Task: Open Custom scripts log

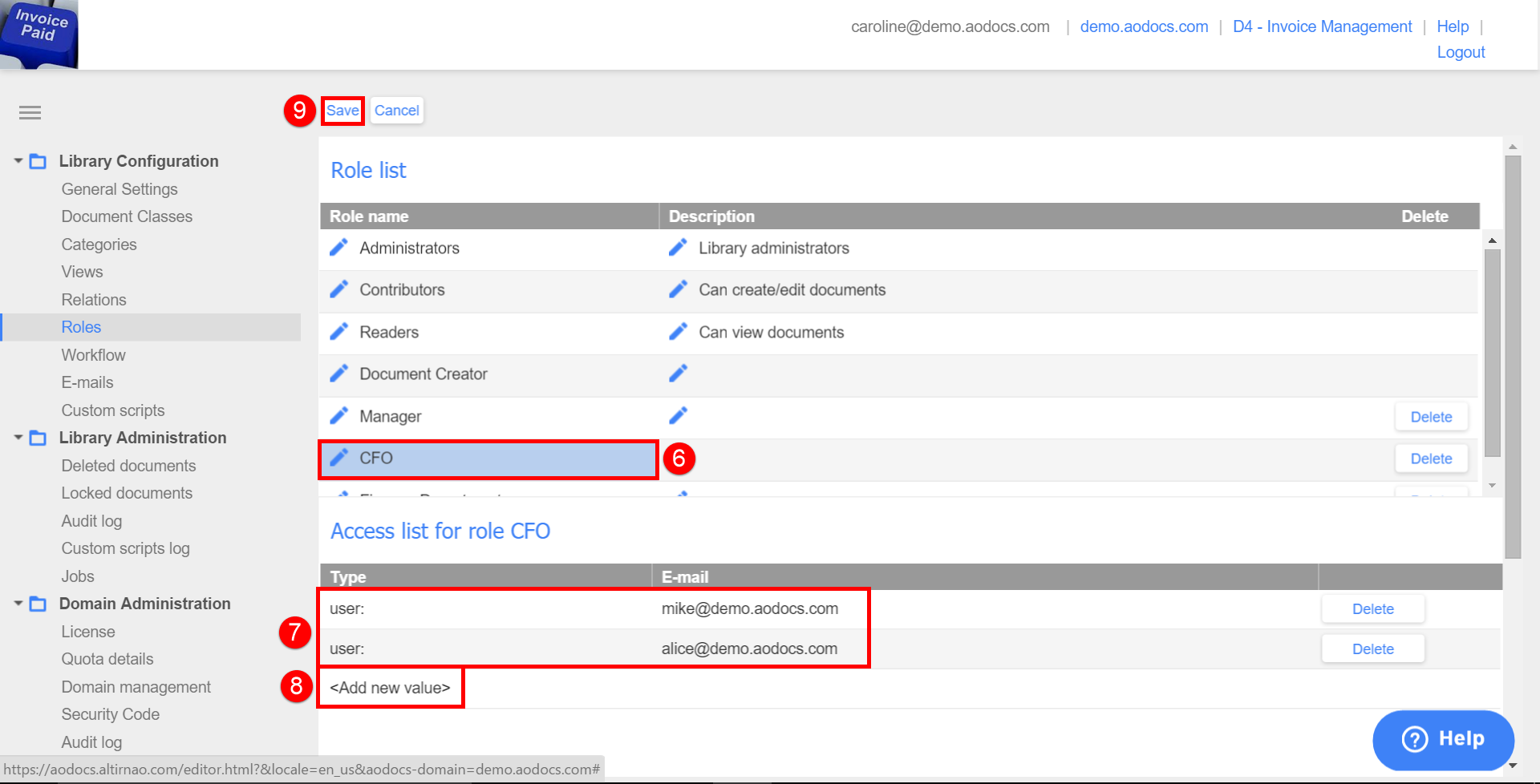Action: coord(125,548)
